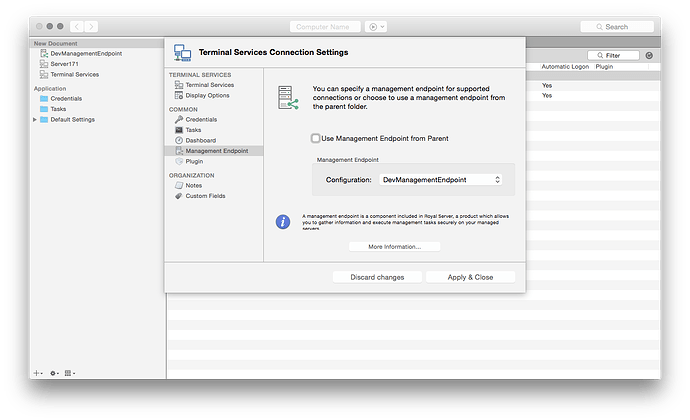This screenshot has height=420, width=690.
Task: Open the Credentials settings page
Action: pyautogui.click(x=201, y=119)
